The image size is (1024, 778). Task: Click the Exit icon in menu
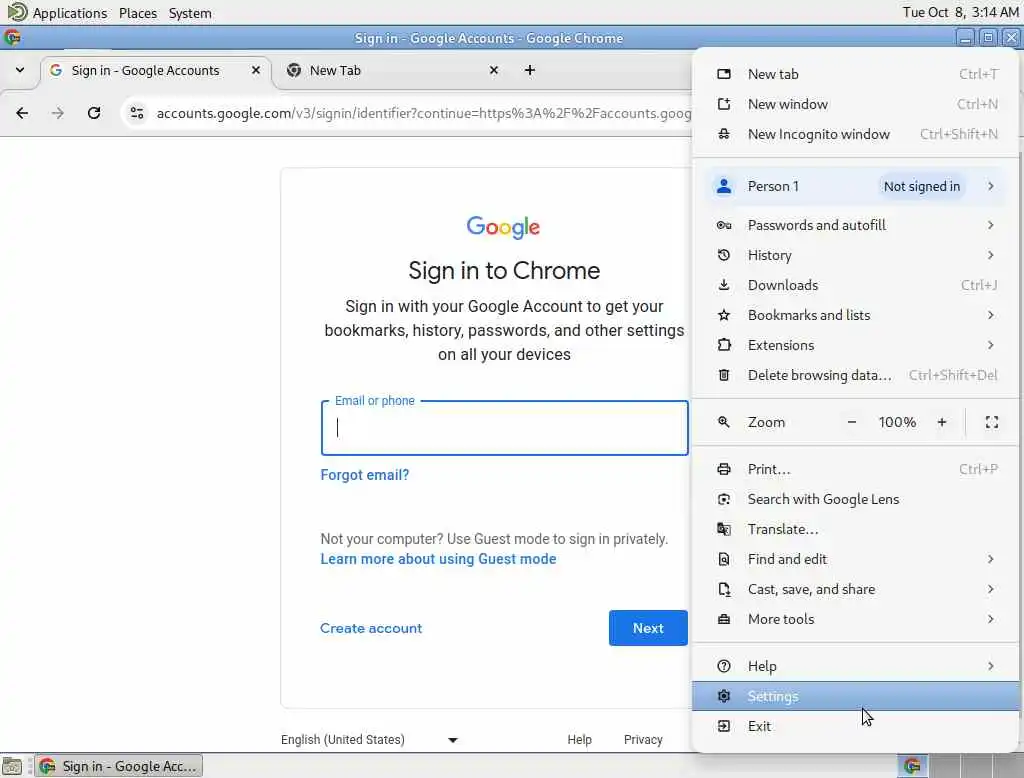pos(724,726)
